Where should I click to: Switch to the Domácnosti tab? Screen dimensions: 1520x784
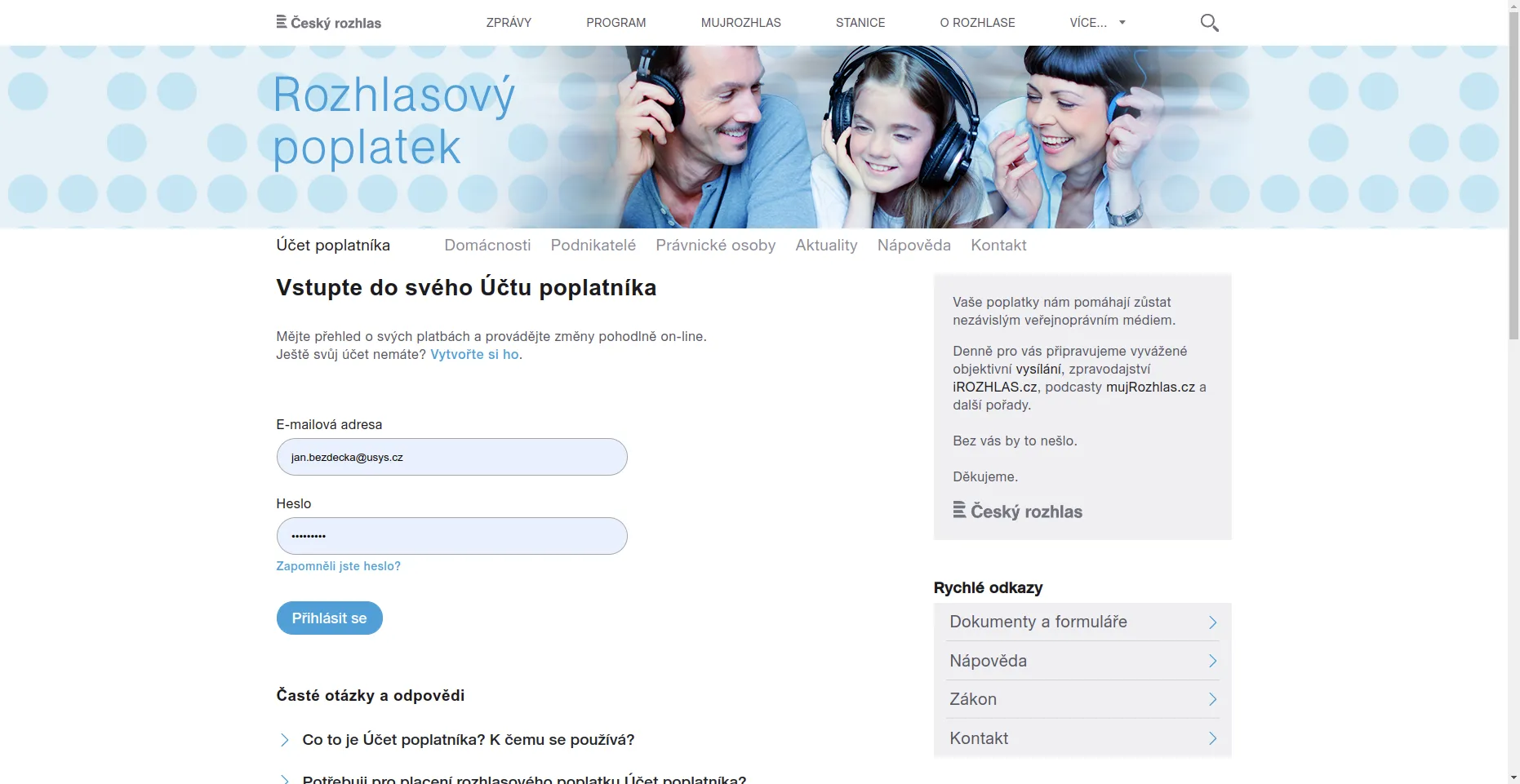tap(487, 246)
